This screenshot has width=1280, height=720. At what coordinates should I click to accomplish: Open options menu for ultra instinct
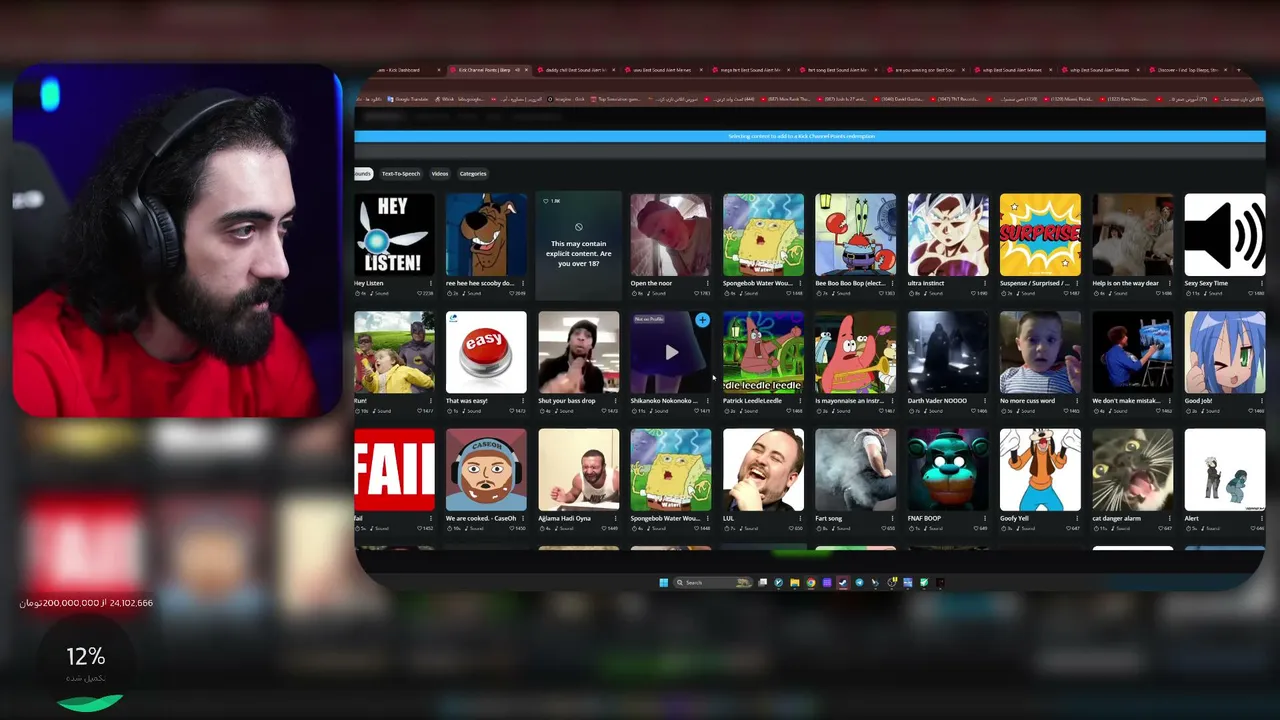(x=985, y=283)
